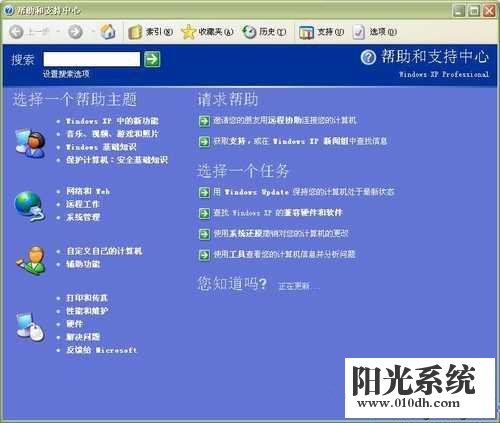Click the computer and mouse hardware icon
This screenshot has height=423, width=500.
30,327
